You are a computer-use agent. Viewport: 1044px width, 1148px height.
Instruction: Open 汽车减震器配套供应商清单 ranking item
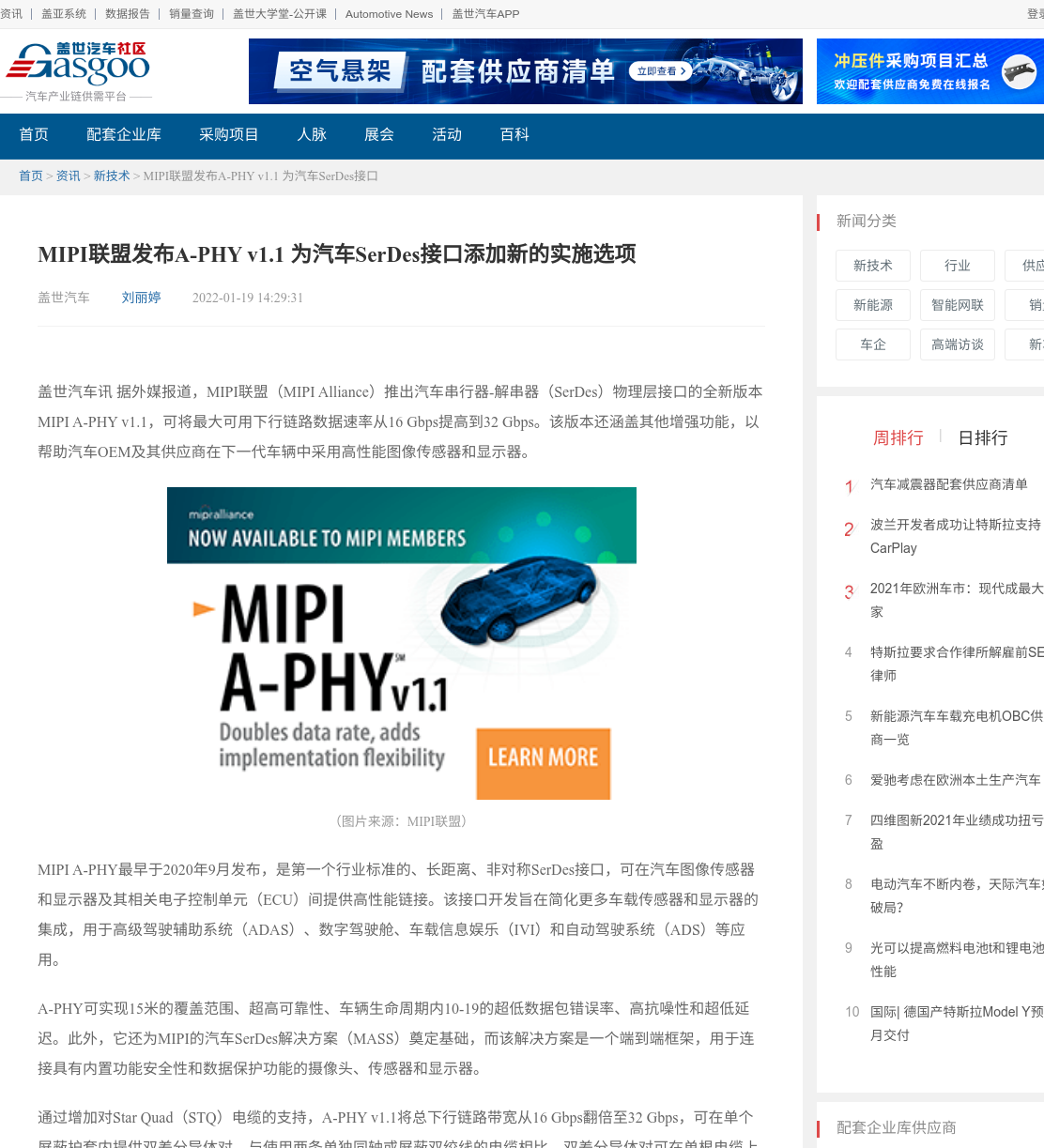(x=948, y=484)
